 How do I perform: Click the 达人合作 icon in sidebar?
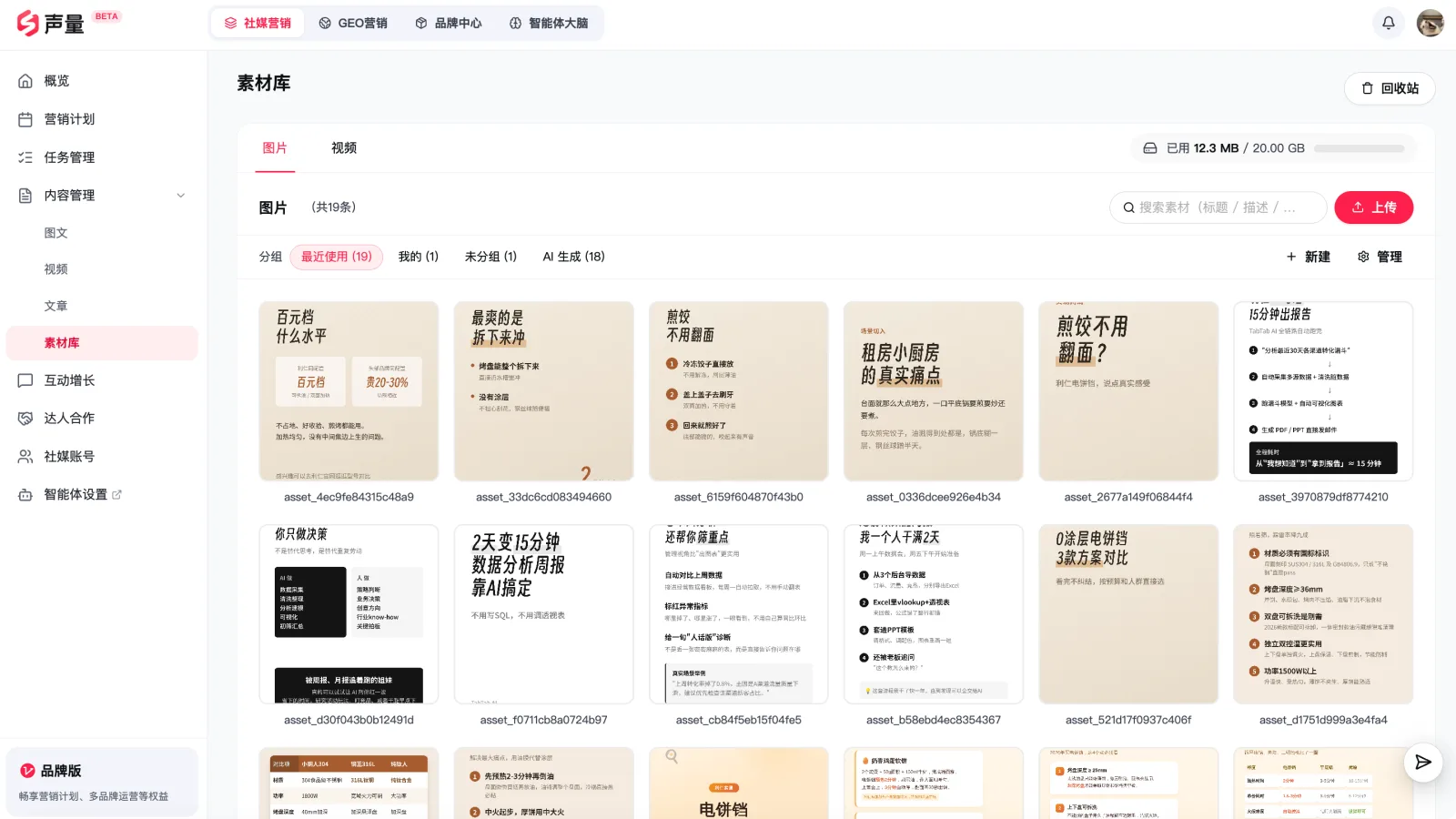[25, 419]
